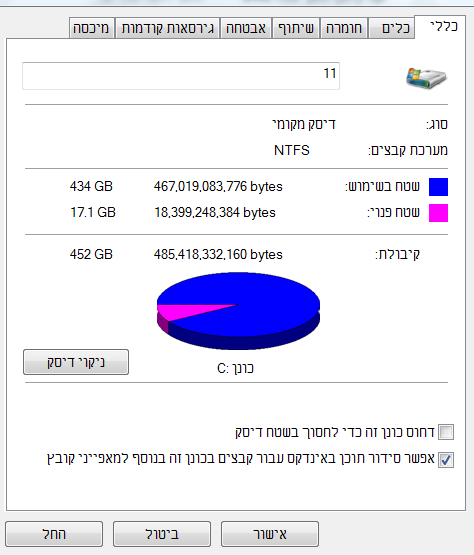This screenshot has width=474, height=555.
Task: Open the גירסאות קודמות (Previous Versions) tab
Action: [167, 28]
